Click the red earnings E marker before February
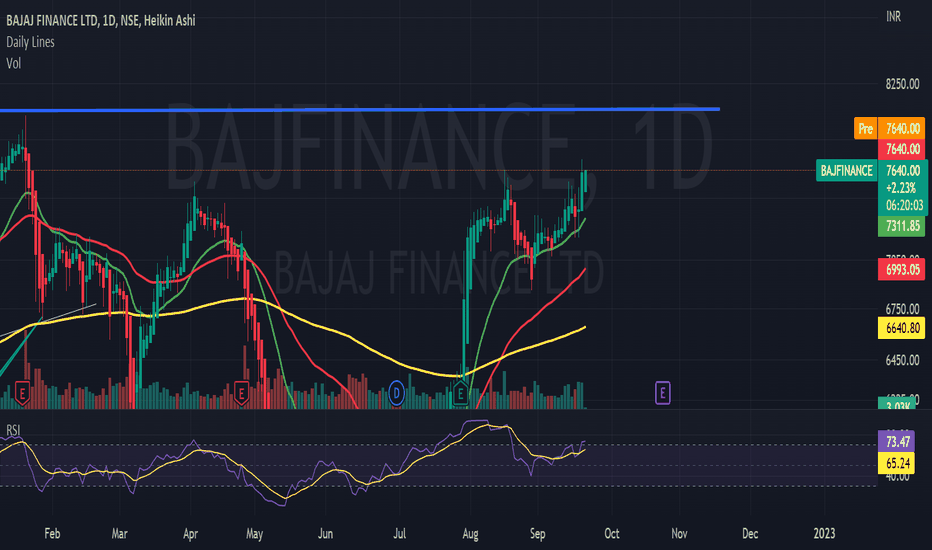This screenshot has width=932, height=550. (x=22, y=393)
